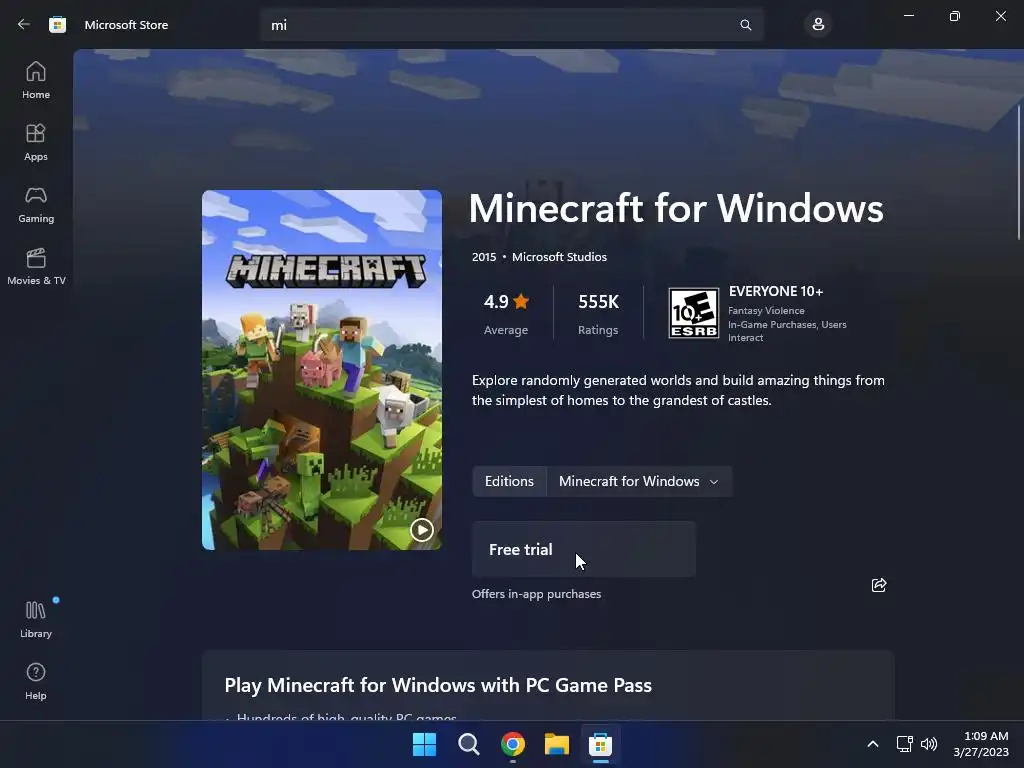Click the search box containing 'mi'
The height and width of the screenshot is (768, 1024).
512,25
